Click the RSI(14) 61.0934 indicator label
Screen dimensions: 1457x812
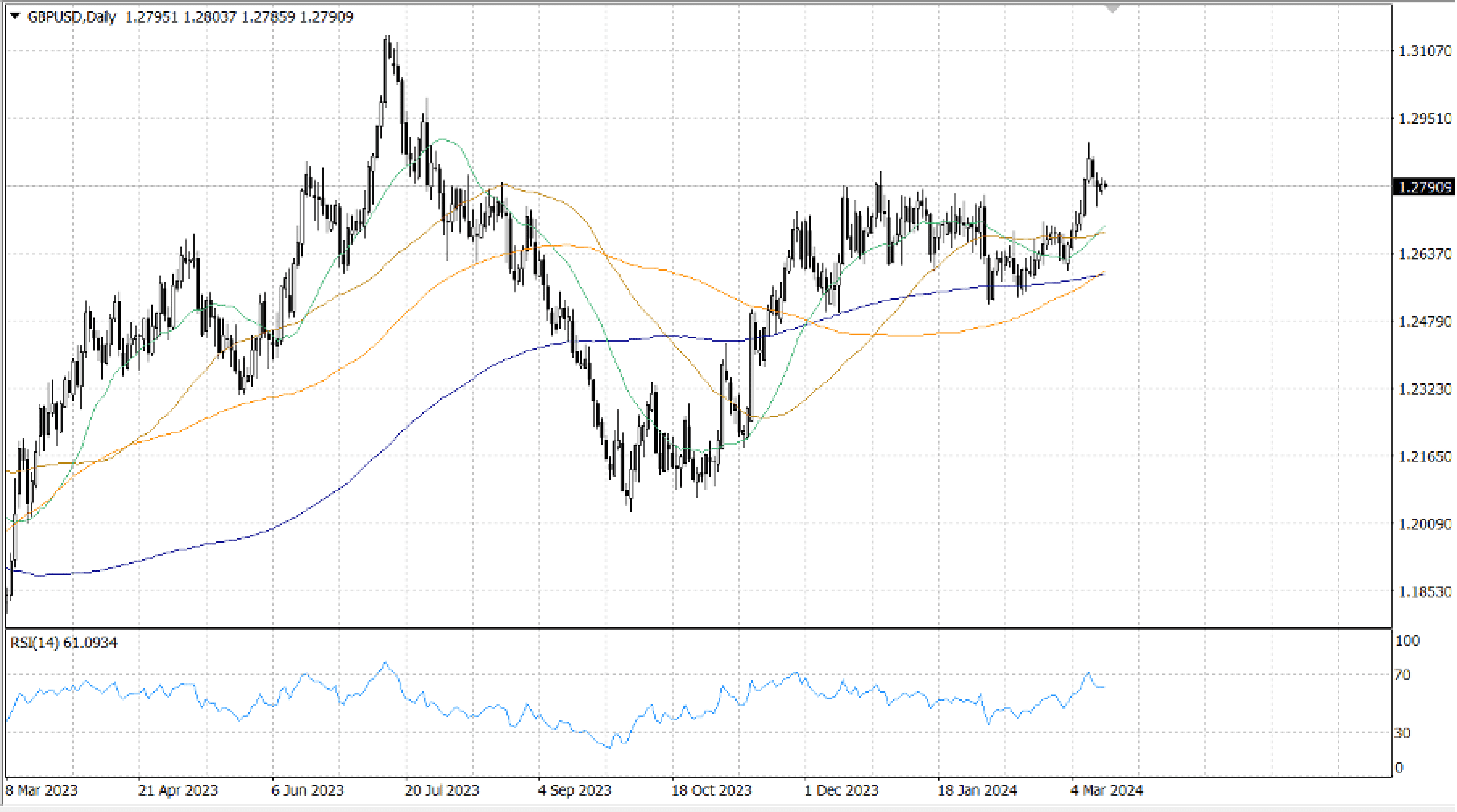pos(64,642)
